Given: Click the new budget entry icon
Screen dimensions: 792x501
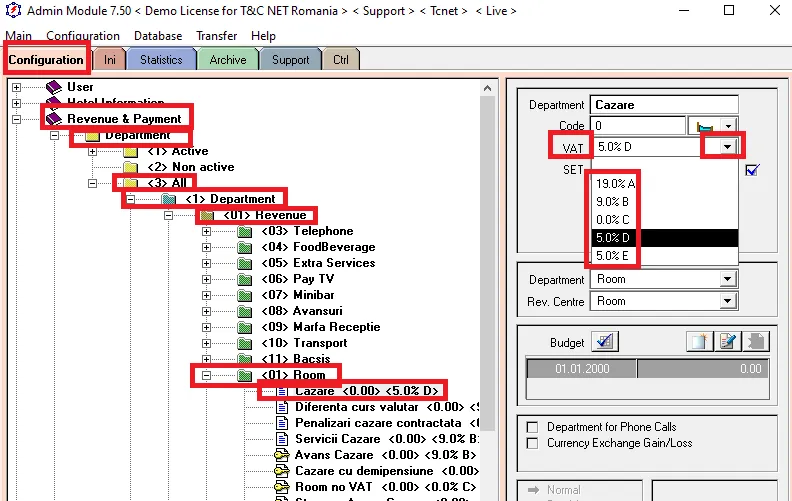Looking at the screenshot, I should click(700, 342).
